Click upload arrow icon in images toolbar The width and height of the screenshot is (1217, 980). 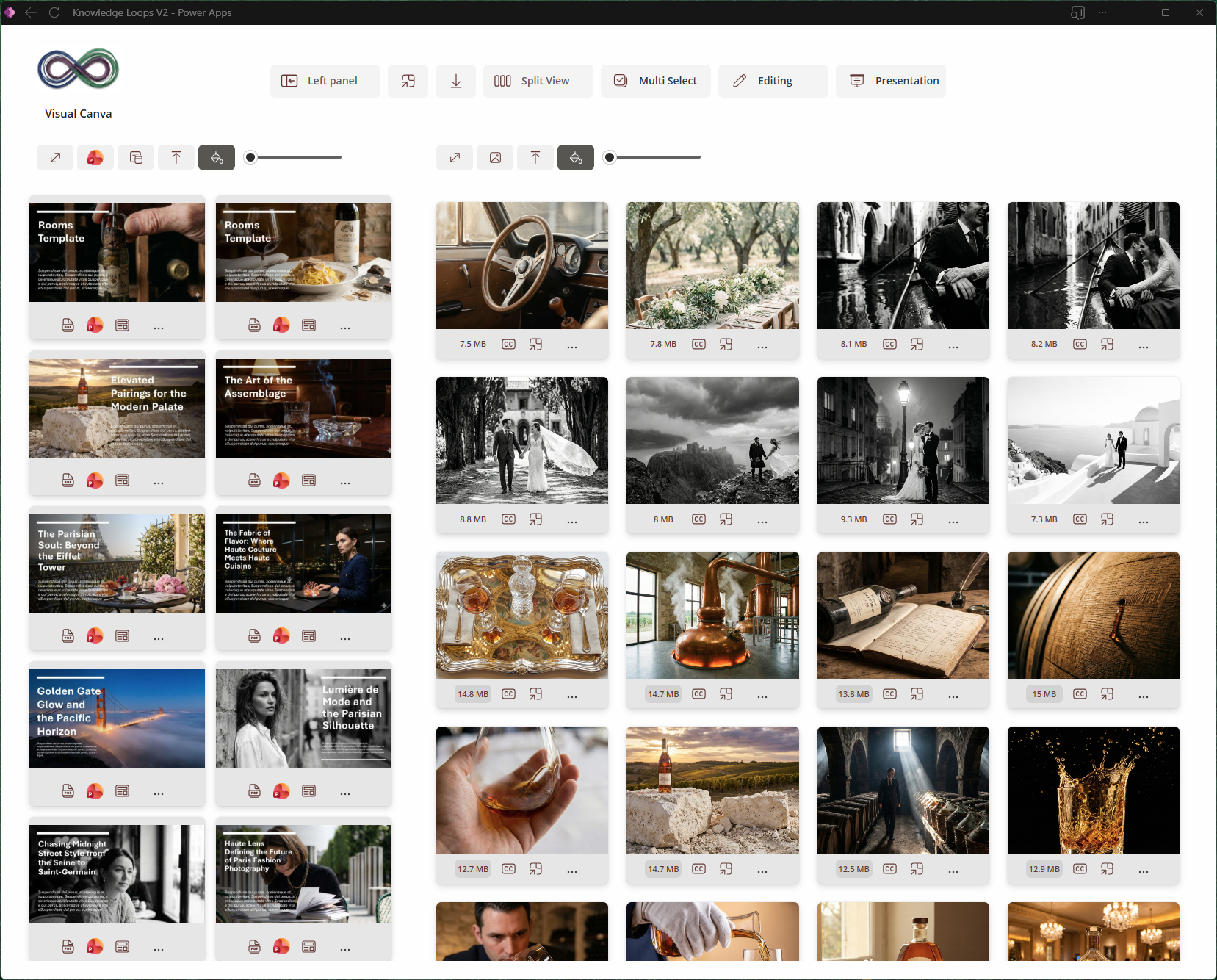point(535,157)
